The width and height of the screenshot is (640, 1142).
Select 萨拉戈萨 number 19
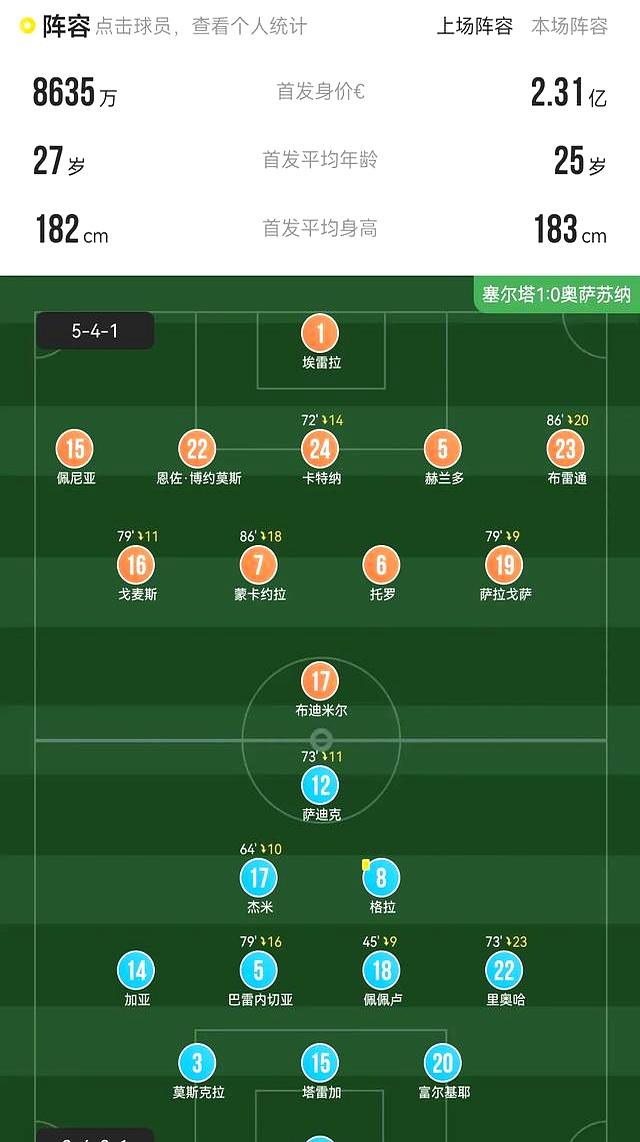pos(503,565)
